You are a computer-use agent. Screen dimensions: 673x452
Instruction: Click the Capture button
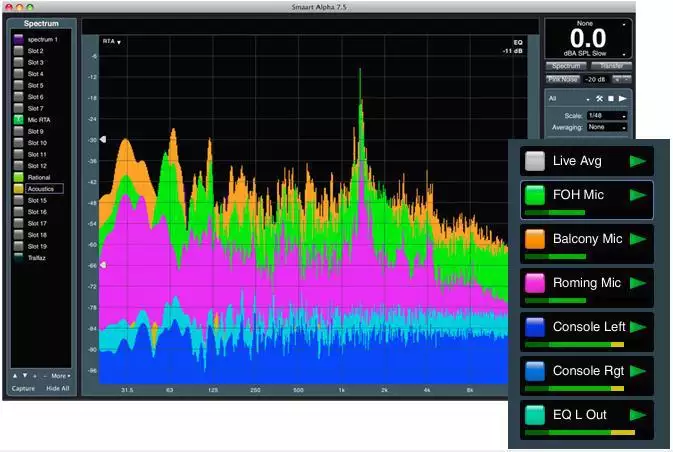pyautogui.click(x=23, y=388)
